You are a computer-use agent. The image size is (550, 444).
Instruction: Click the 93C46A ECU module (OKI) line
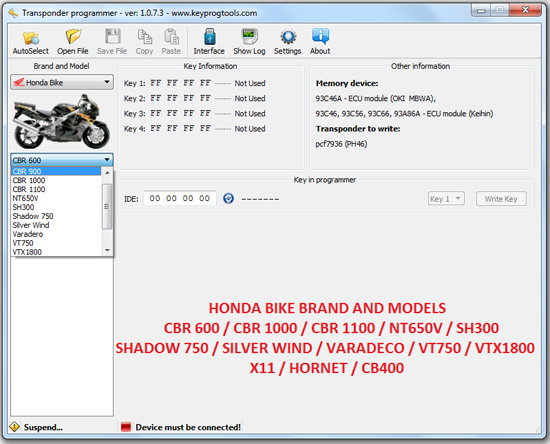click(375, 98)
